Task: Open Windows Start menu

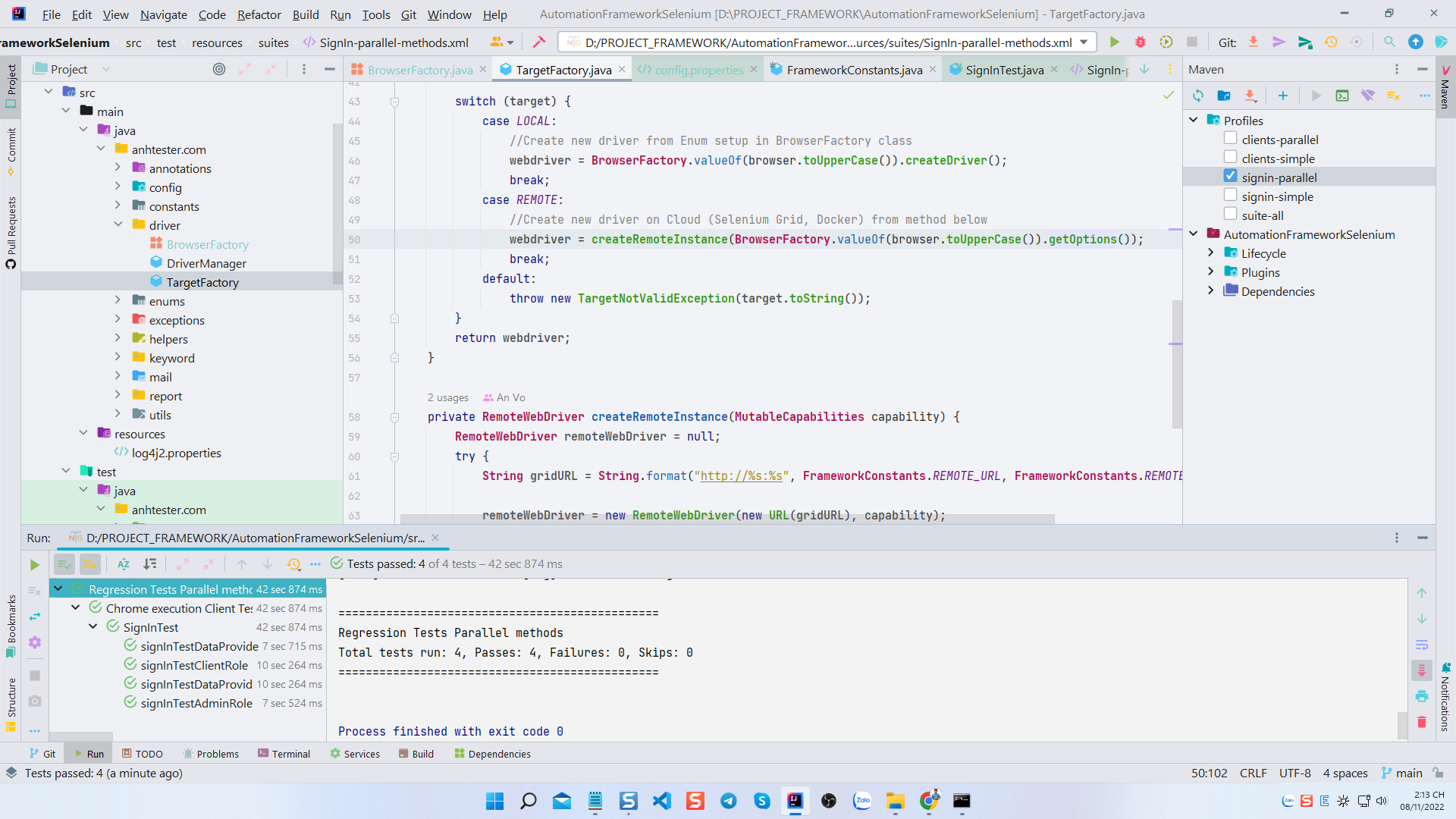Action: coord(494,801)
